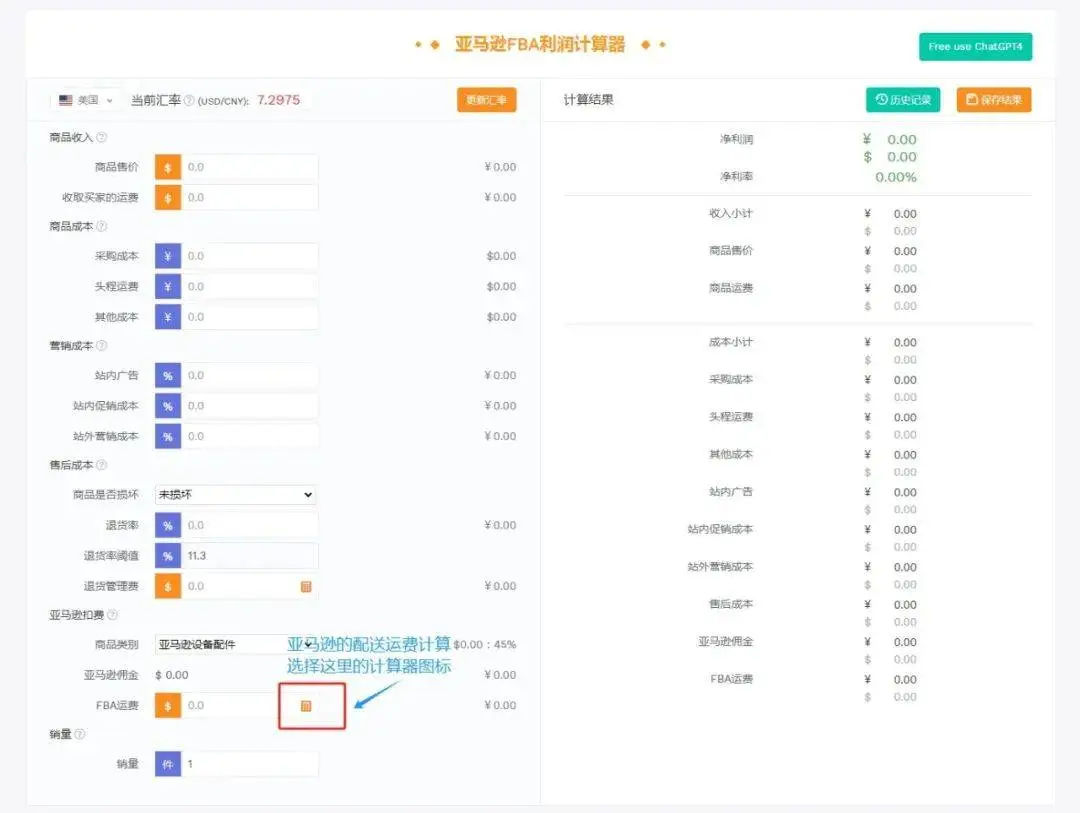Expand the 商品是否损坏 dropdown
The image size is (1080, 813).
point(235,495)
